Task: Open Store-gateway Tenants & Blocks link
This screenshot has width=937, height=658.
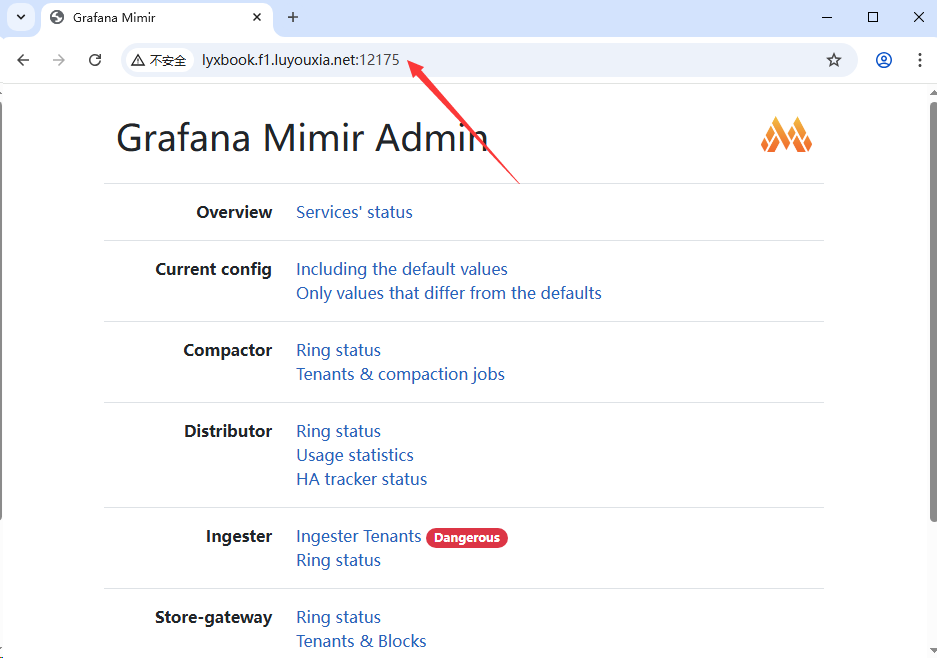Action: point(361,641)
